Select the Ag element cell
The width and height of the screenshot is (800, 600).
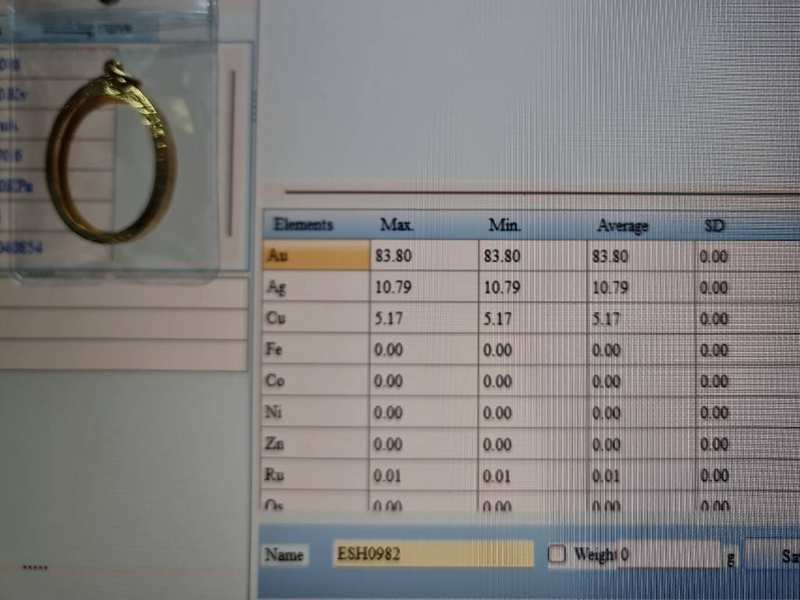315,288
